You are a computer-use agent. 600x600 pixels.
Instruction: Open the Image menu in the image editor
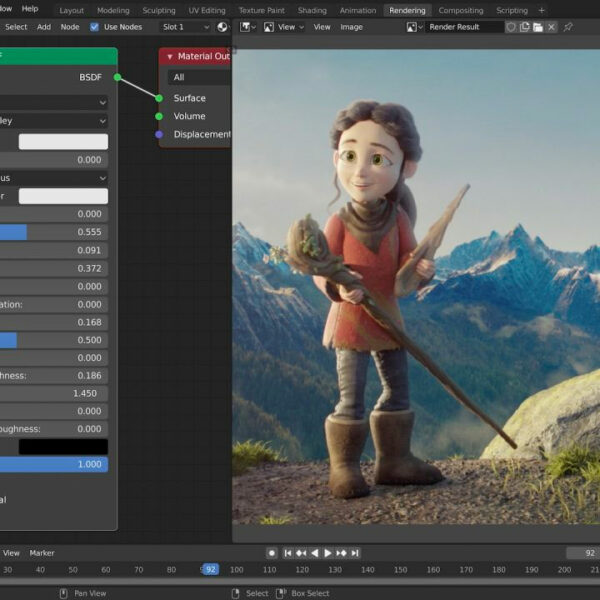(351, 27)
